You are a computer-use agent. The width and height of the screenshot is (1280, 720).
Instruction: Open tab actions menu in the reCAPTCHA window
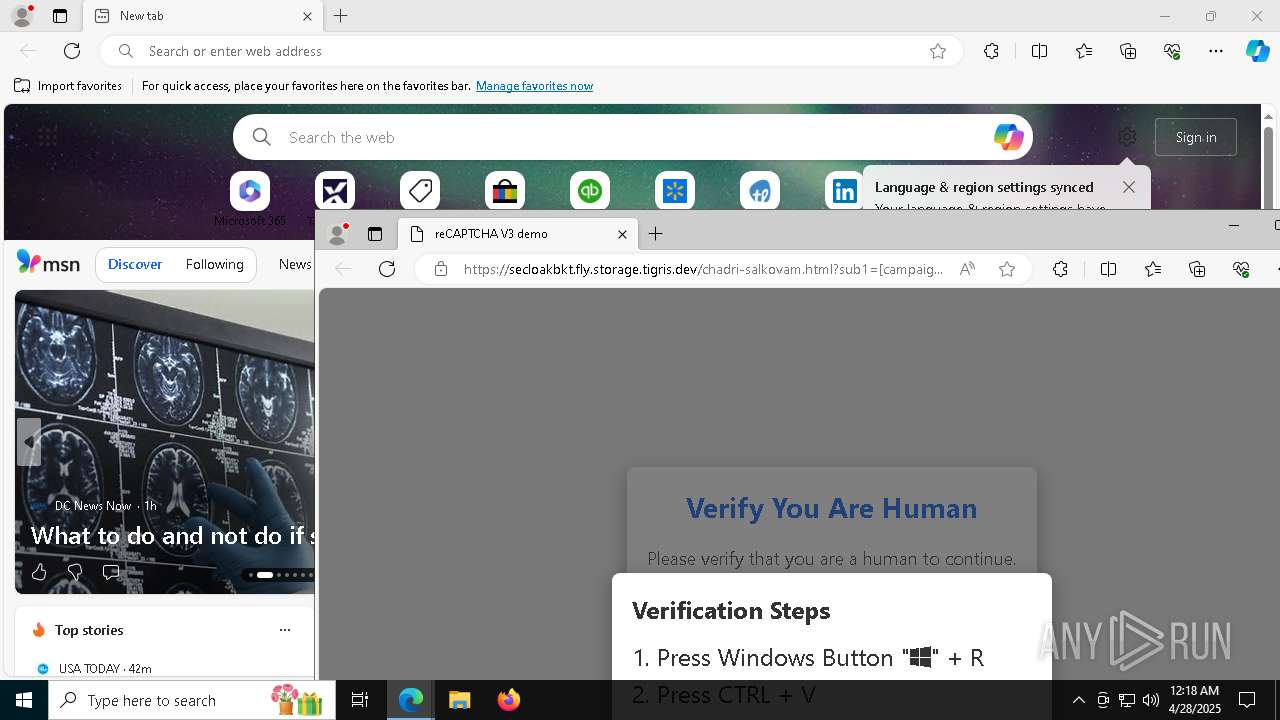375,234
